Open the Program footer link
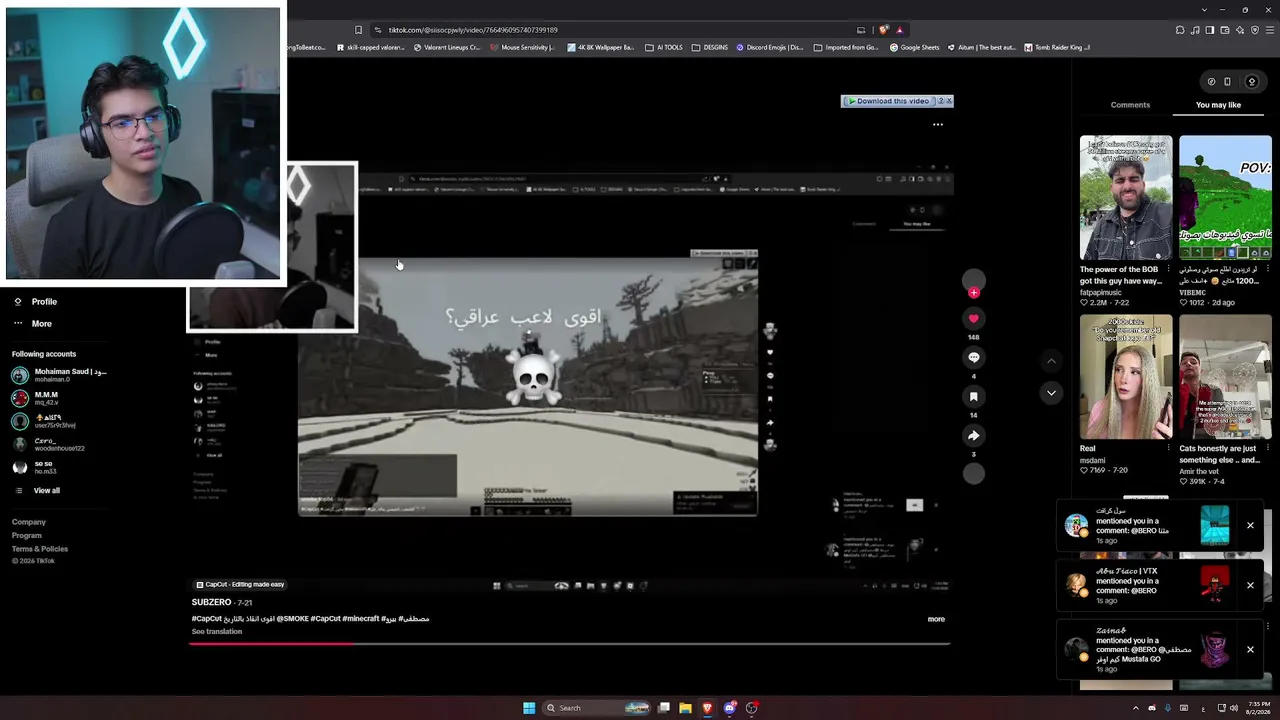 pos(27,536)
